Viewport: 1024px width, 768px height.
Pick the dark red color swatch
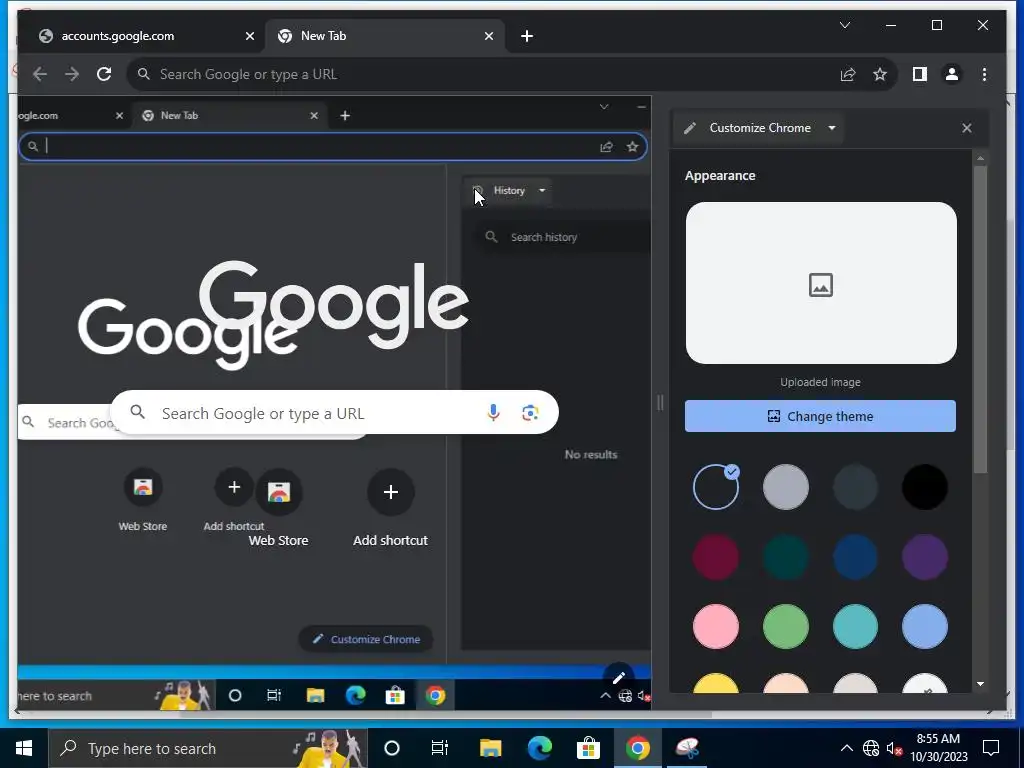(x=716, y=557)
